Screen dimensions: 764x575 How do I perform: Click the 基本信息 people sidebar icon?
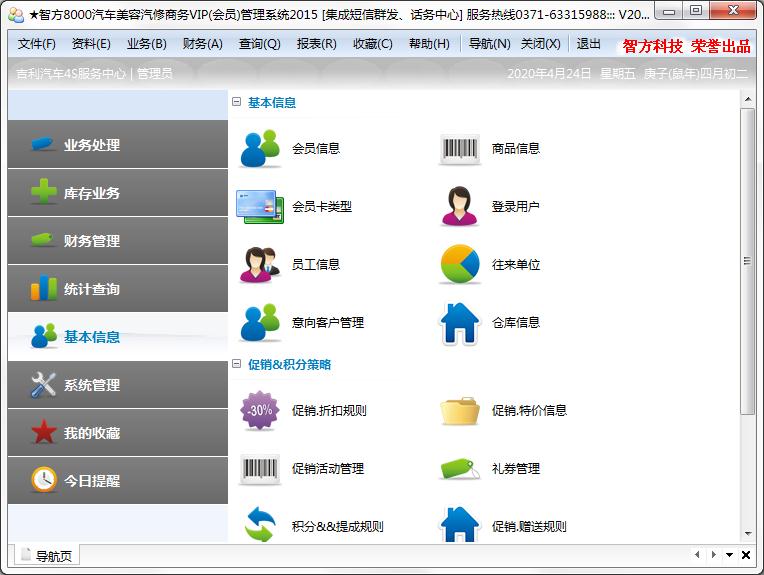pos(44,336)
